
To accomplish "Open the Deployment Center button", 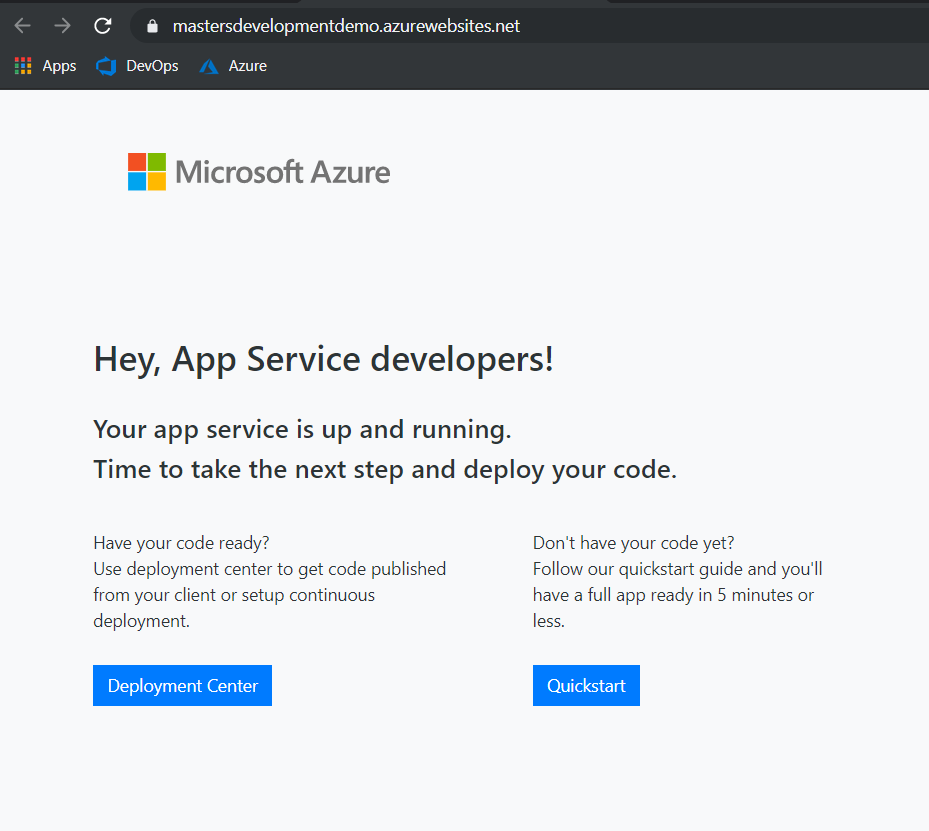I will (182, 686).
